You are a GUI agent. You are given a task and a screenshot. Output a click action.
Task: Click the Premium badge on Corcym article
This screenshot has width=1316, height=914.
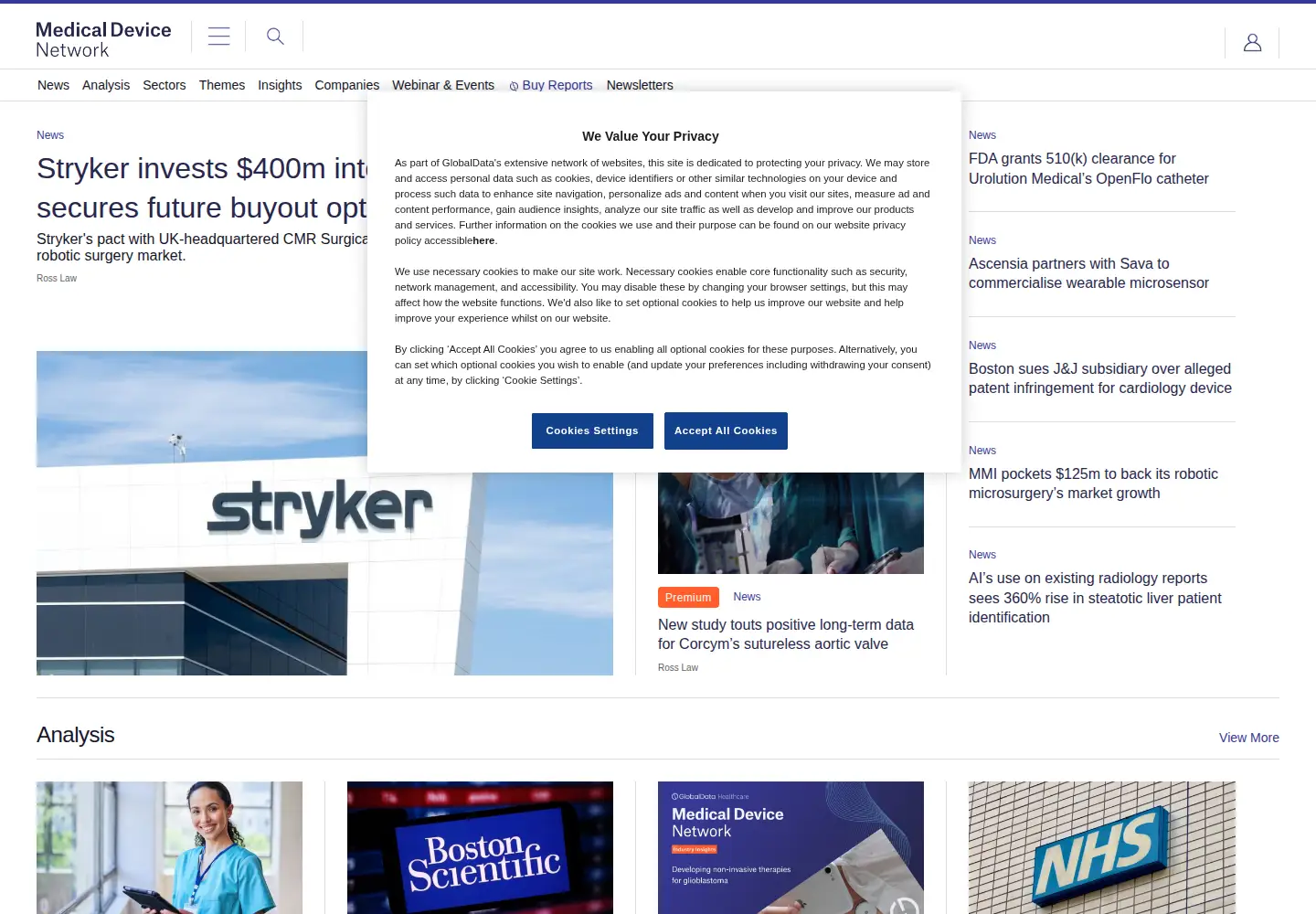click(688, 597)
